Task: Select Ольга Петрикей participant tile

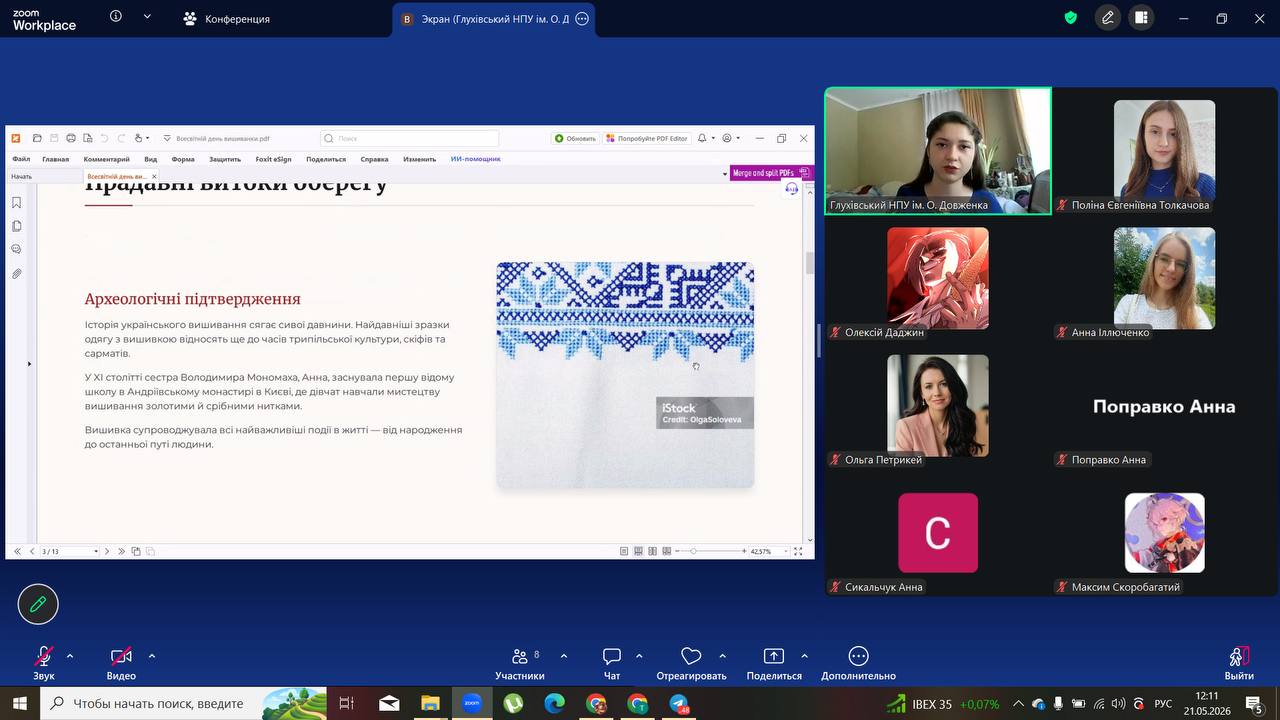Action: click(x=938, y=406)
